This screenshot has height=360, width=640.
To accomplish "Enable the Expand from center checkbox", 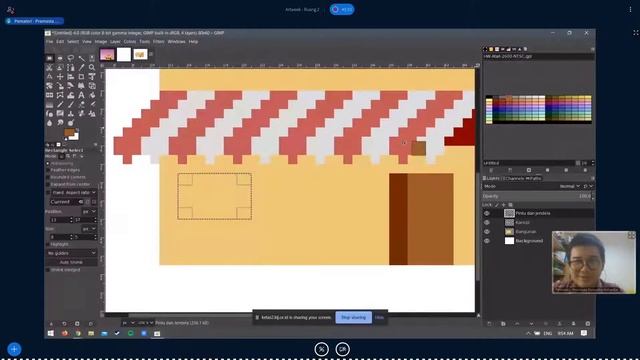I will pos(48,184).
